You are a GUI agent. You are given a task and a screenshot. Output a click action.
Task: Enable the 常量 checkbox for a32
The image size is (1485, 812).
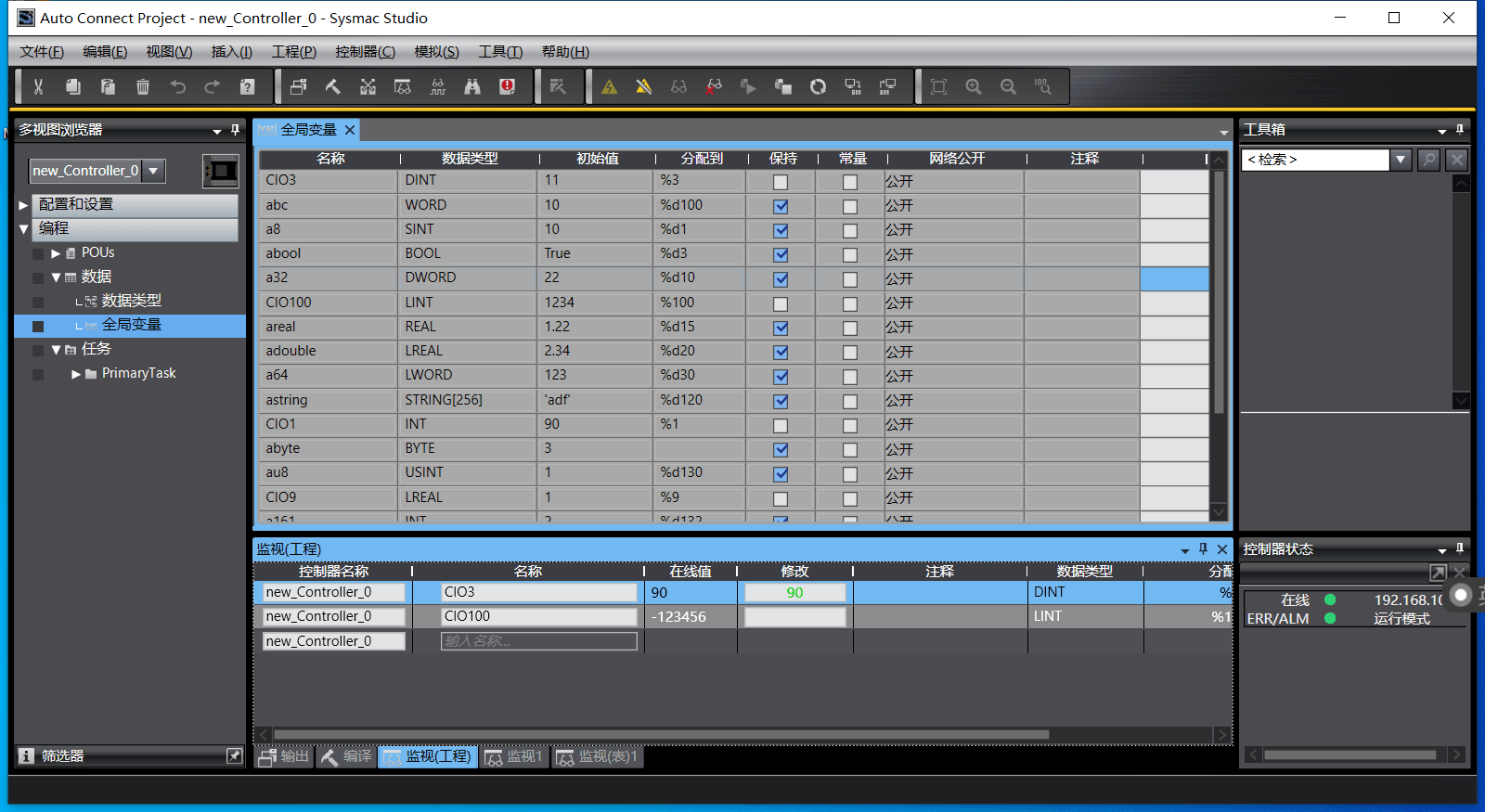(x=850, y=279)
